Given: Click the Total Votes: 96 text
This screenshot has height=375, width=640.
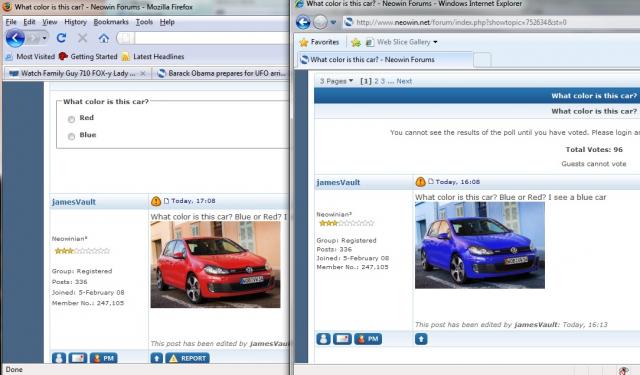Looking at the screenshot, I should (x=594, y=149).
